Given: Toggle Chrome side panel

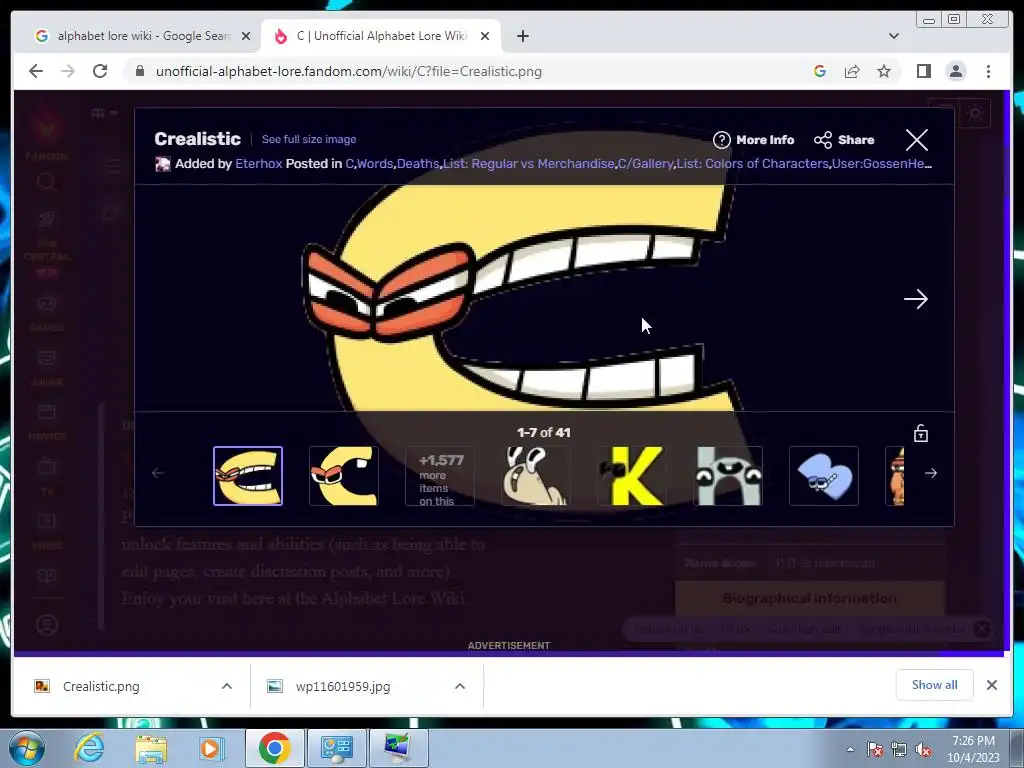Looking at the screenshot, I should click(x=923, y=71).
